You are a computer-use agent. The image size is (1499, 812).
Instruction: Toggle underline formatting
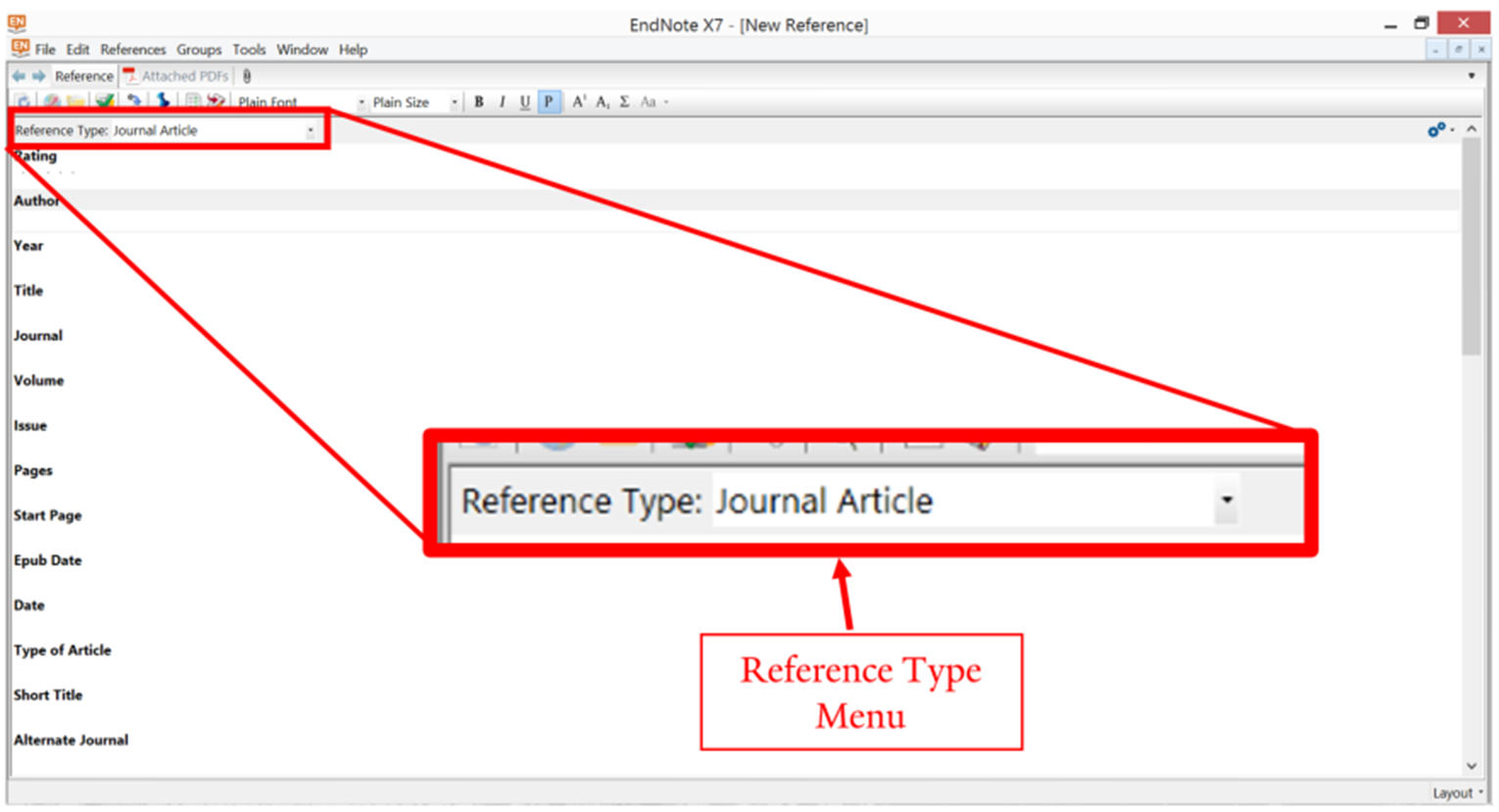tap(525, 102)
